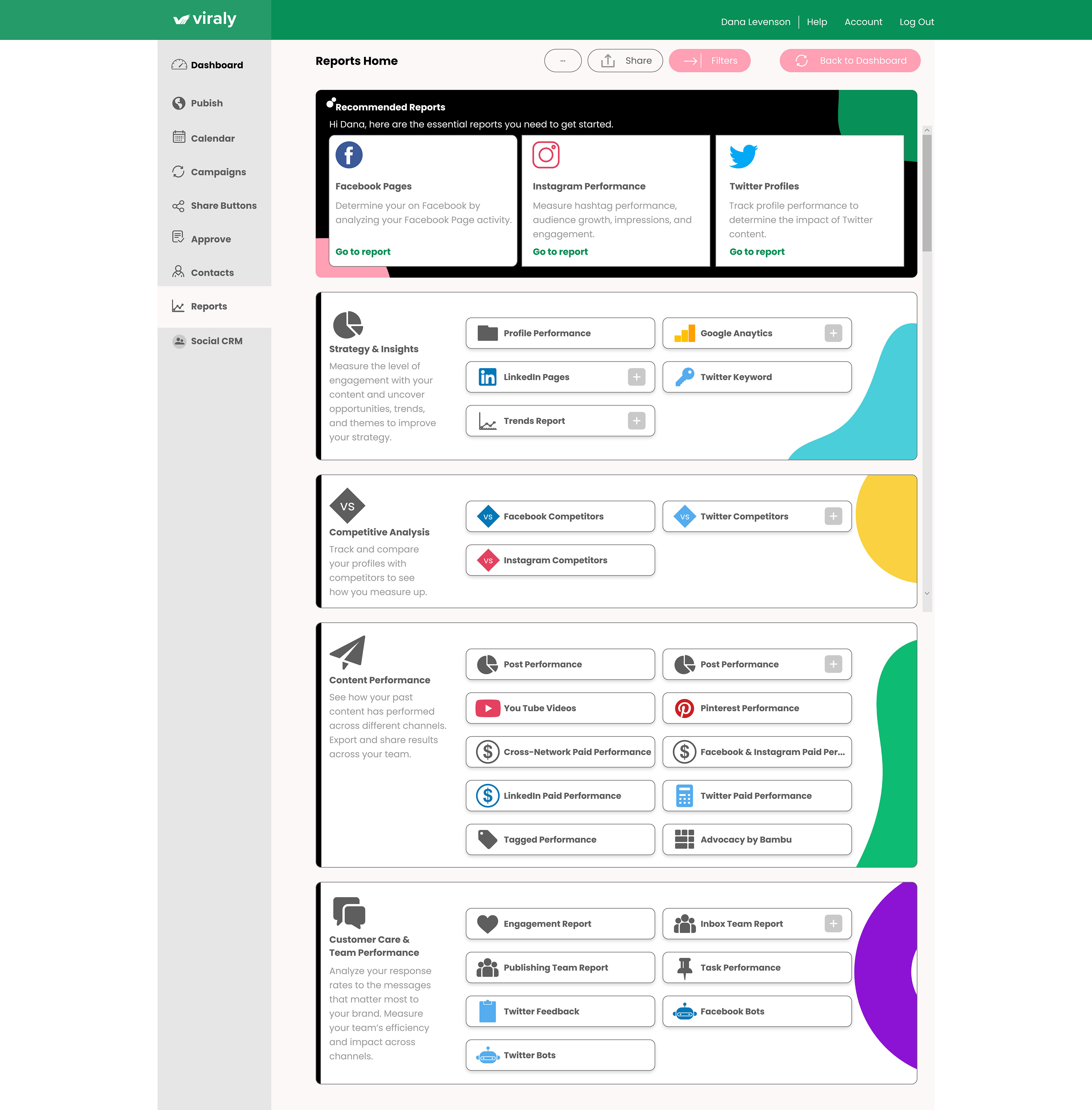1092x1110 pixels.
Task: Click the scrollbar down arrow
Action: tap(927, 594)
